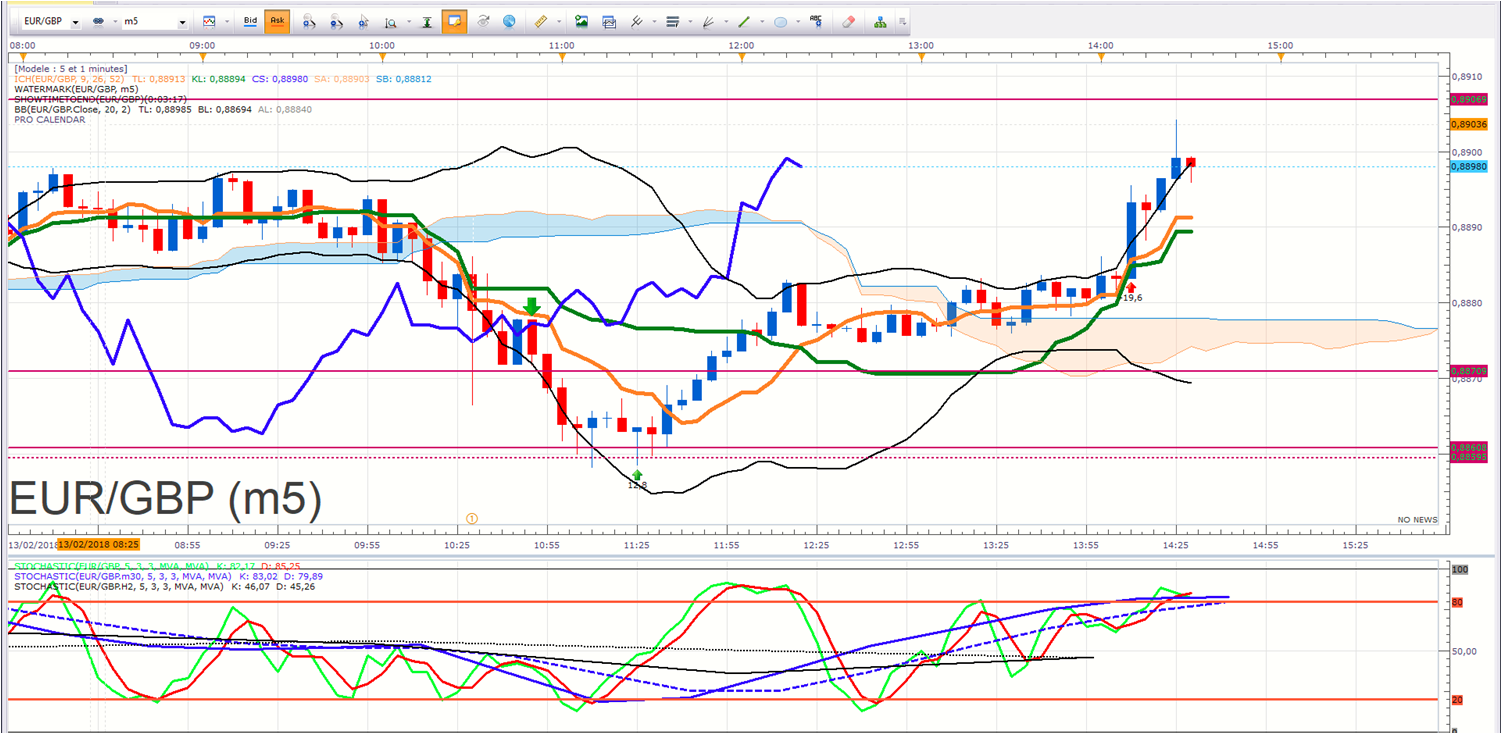Click the orange circled 1 time-axis marker
The width and height of the screenshot is (1502, 734).
pyautogui.click(x=472, y=518)
